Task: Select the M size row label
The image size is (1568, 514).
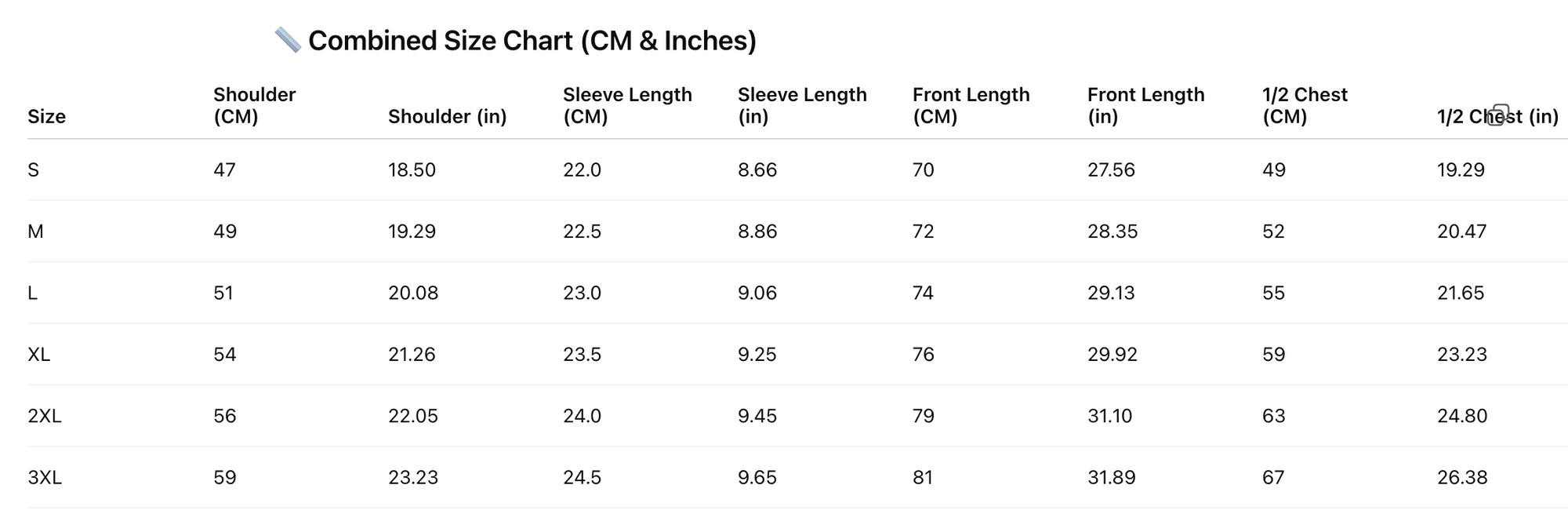Action: (x=35, y=231)
